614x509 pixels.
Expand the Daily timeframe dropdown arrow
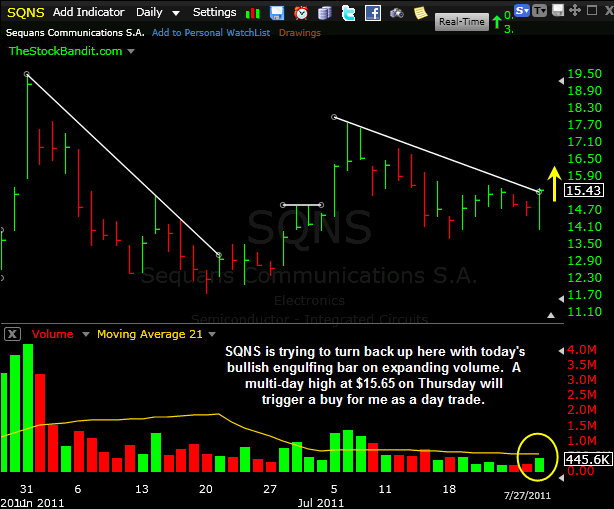[x=176, y=14]
